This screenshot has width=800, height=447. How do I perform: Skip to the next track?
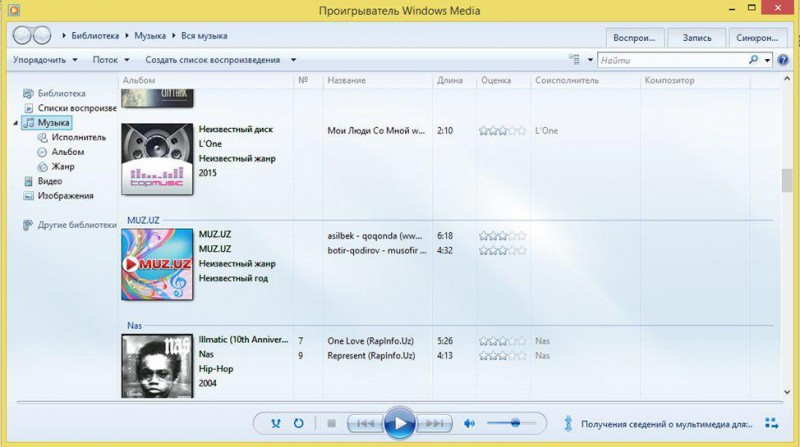click(x=434, y=423)
